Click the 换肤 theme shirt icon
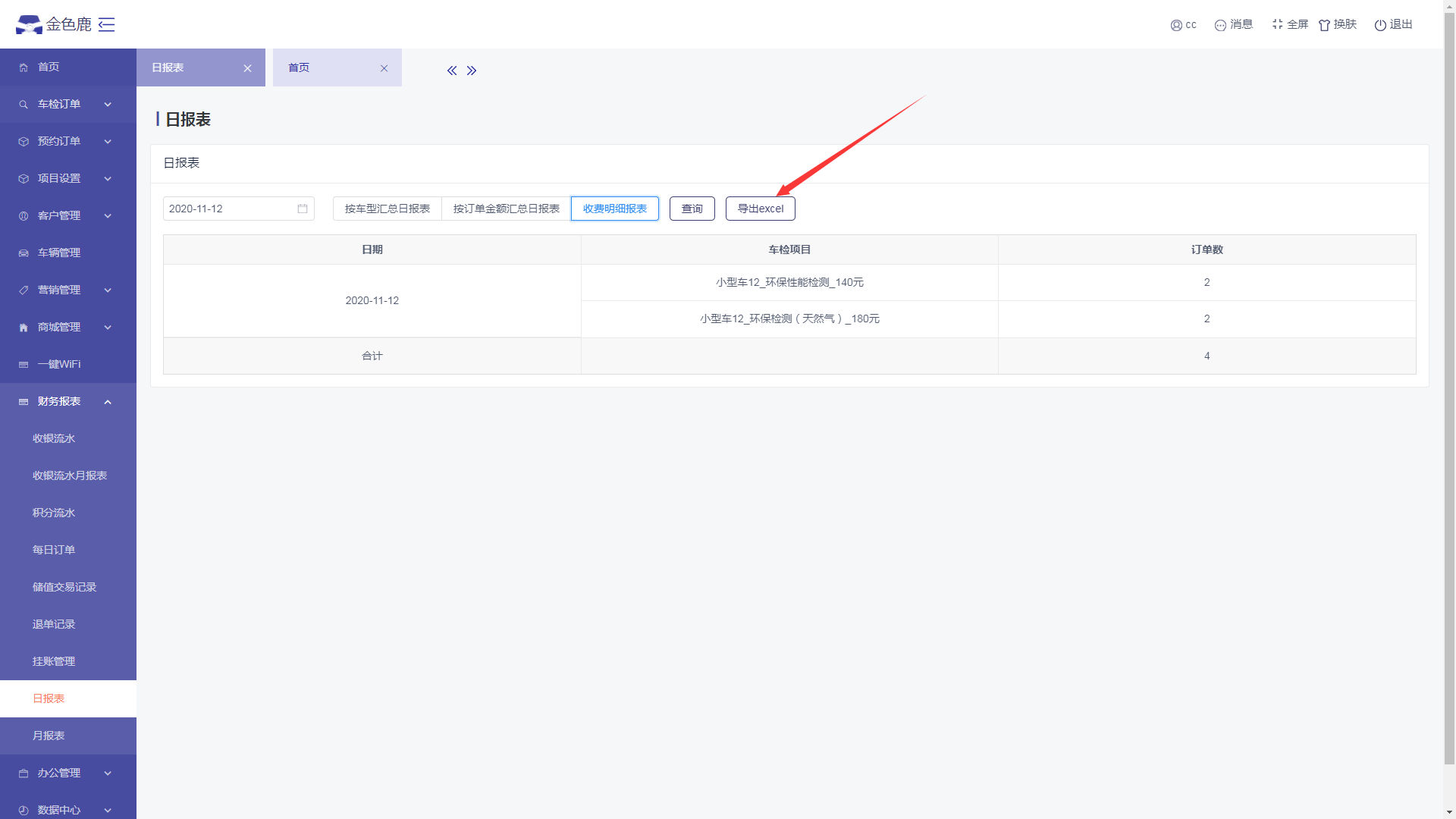This screenshot has height=819, width=1456. click(x=1324, y=25)
